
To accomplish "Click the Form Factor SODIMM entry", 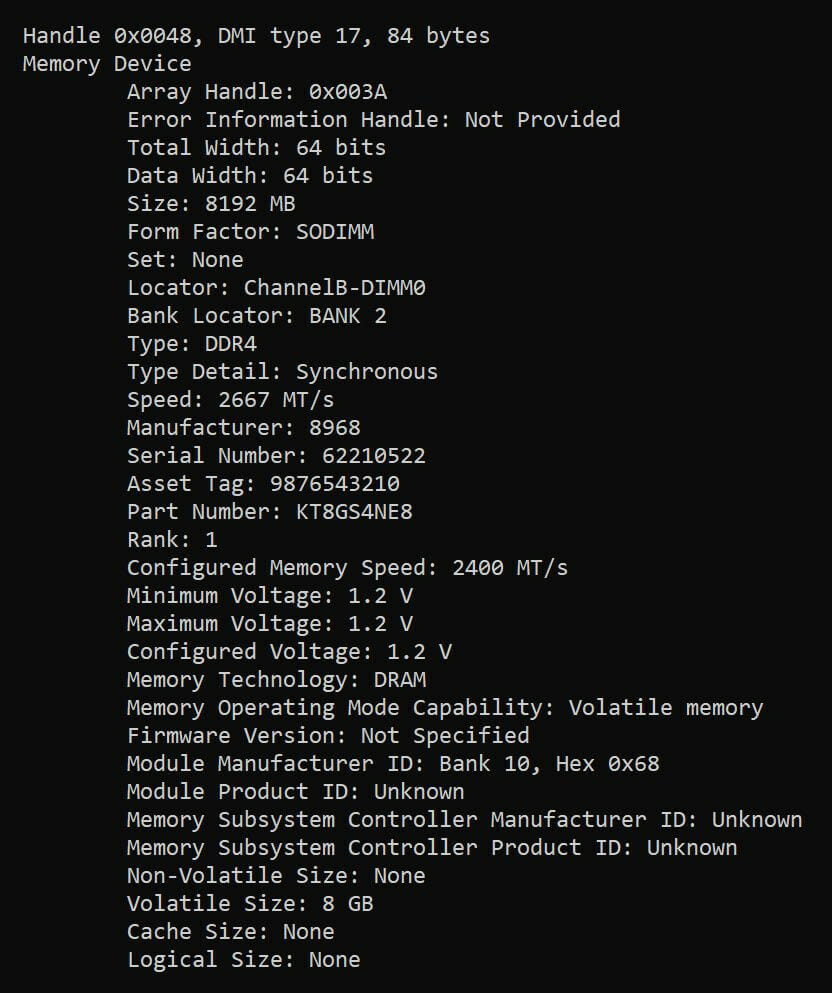I will click(251, 232).
